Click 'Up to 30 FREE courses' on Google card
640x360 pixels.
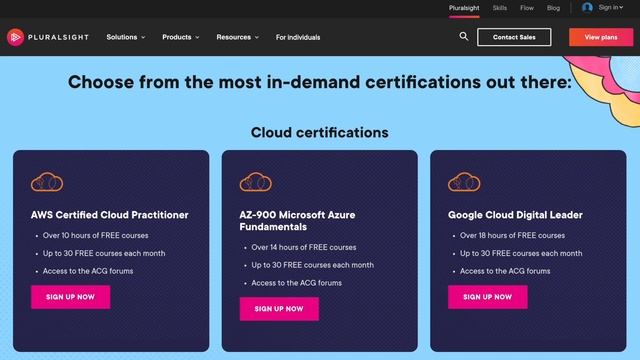(521, 253)
